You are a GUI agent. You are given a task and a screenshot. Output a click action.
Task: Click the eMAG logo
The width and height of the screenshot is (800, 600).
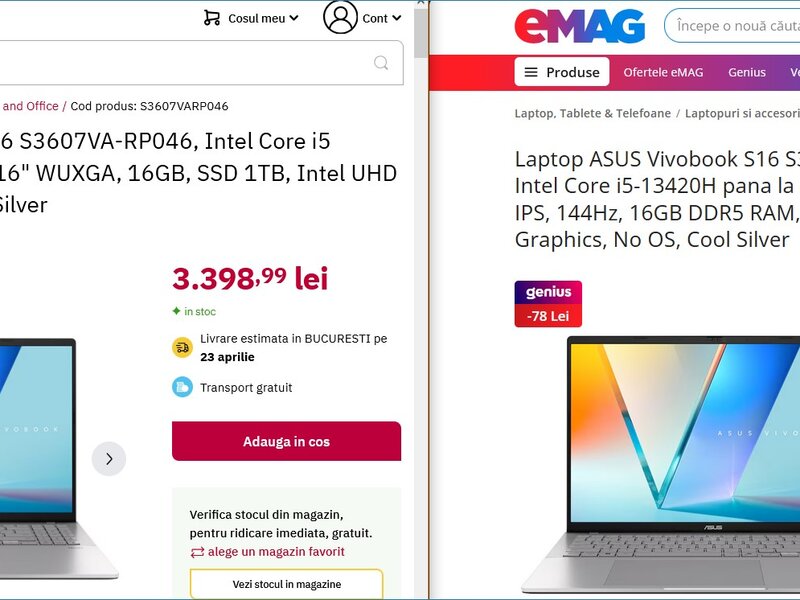[579, 26]
